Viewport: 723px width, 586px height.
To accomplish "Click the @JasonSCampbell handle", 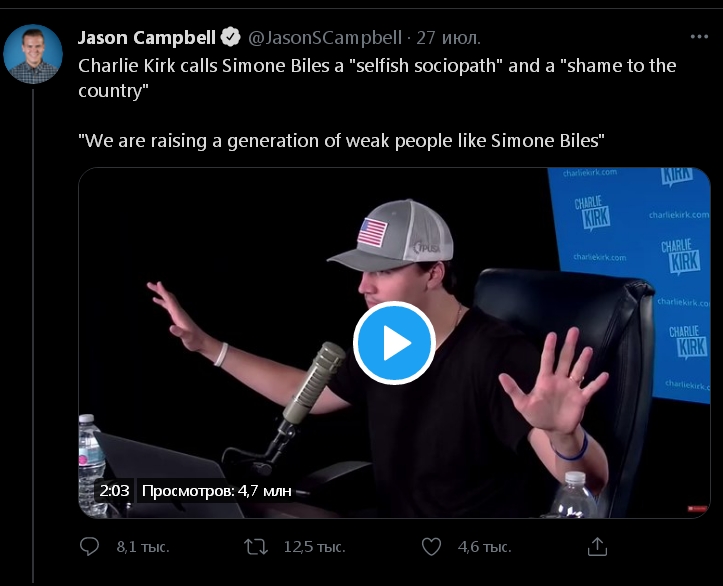I will [324, 38].
